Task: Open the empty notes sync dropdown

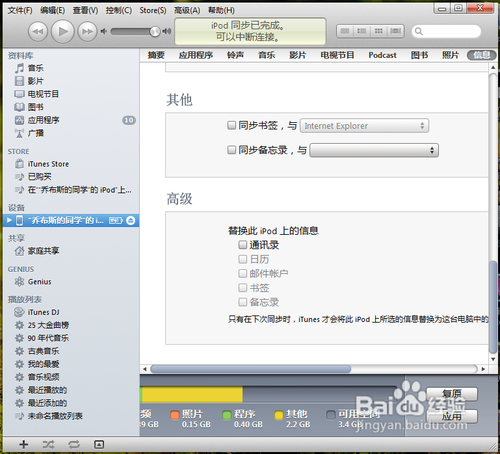Action: coord(374,150)
